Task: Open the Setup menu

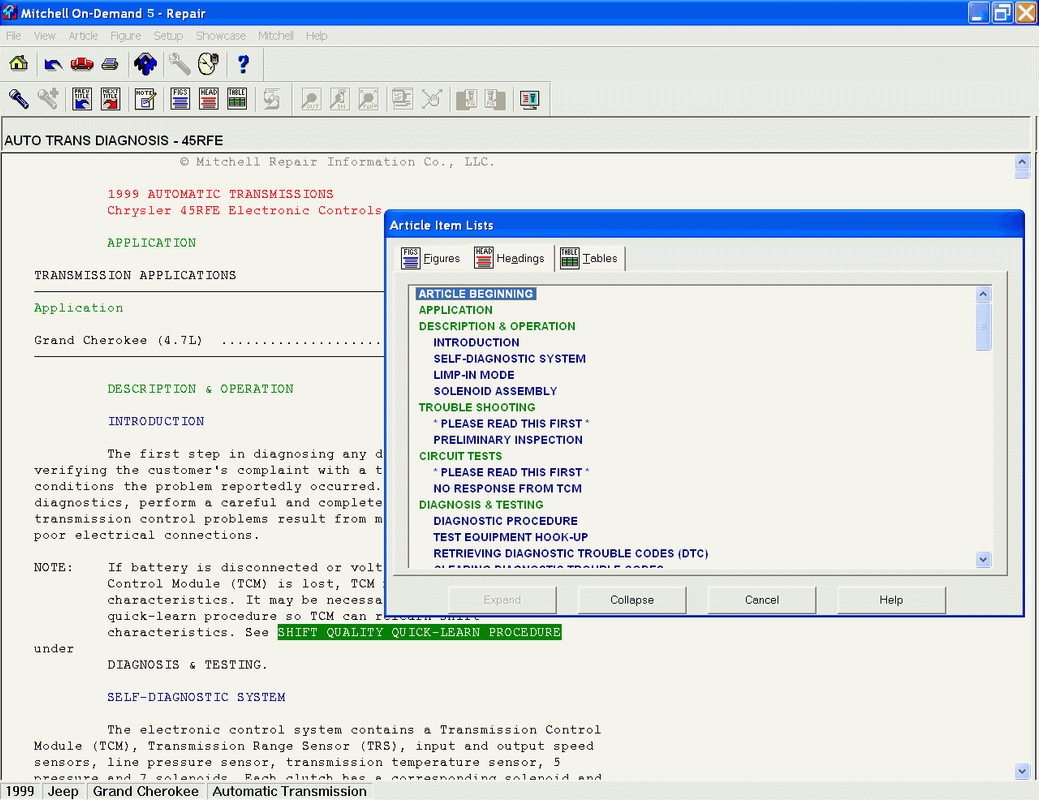Action: pyautogui.click(x=168, y=36)
